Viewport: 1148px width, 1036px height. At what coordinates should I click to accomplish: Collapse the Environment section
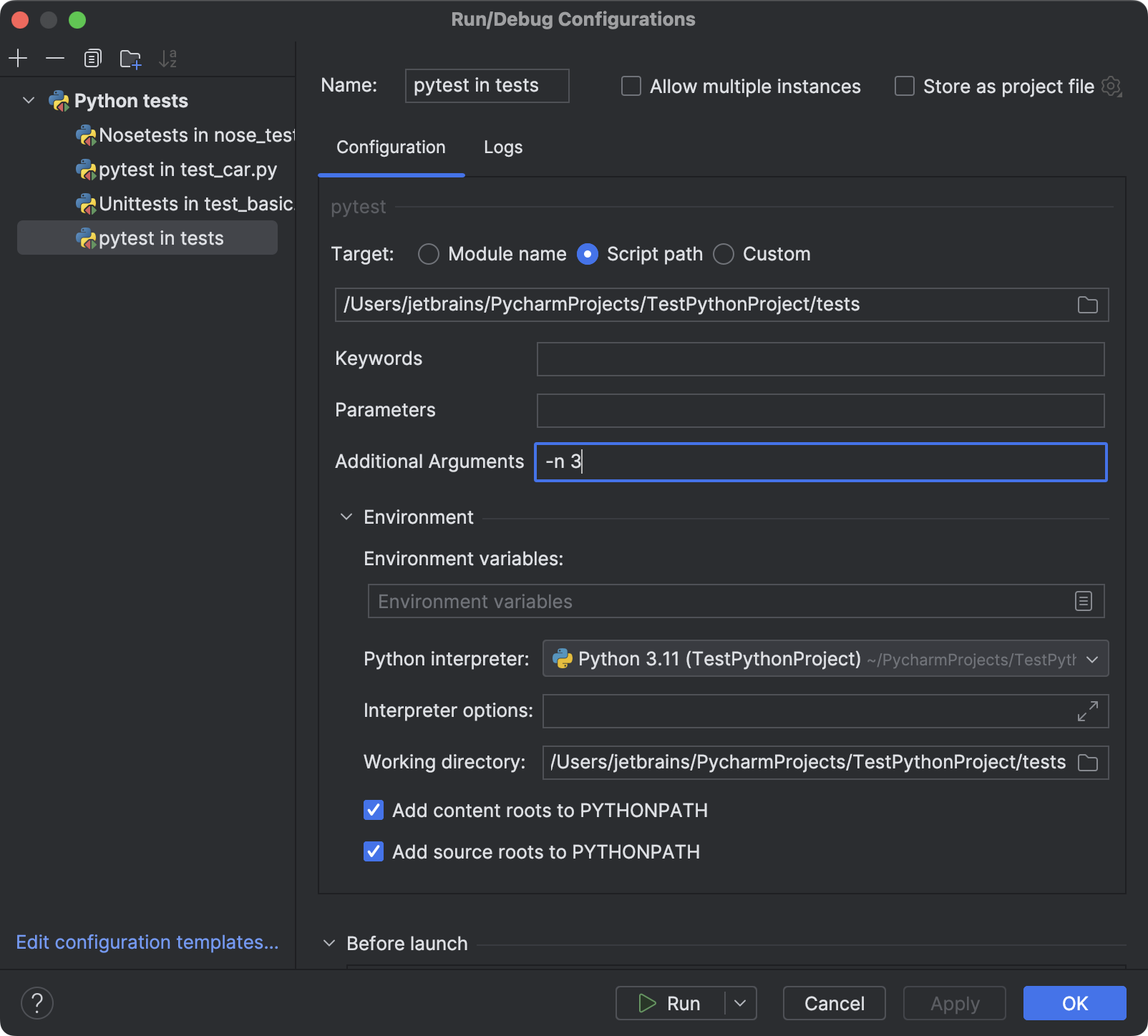coord(346,517)
